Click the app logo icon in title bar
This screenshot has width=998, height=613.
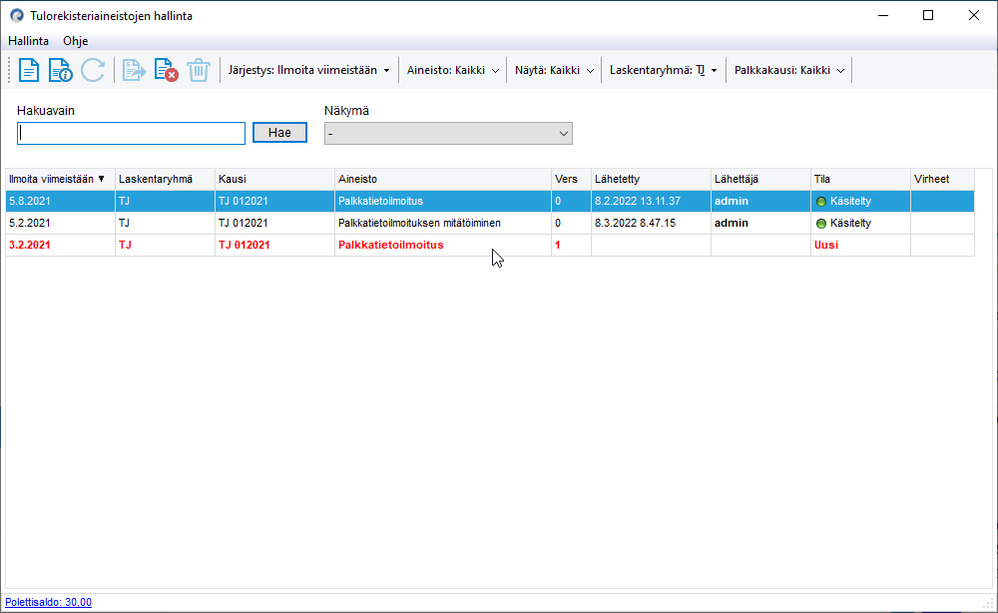(17, 15)
